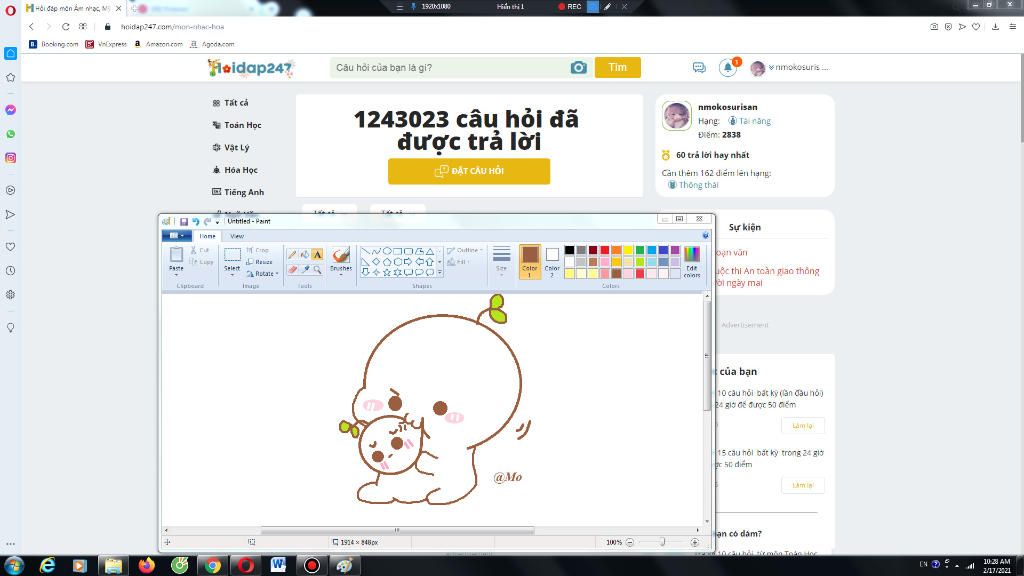Pick the Oval shape in Shapes gallery
Viewport: 1024px width, 576px height.
(x=387, y=251)
